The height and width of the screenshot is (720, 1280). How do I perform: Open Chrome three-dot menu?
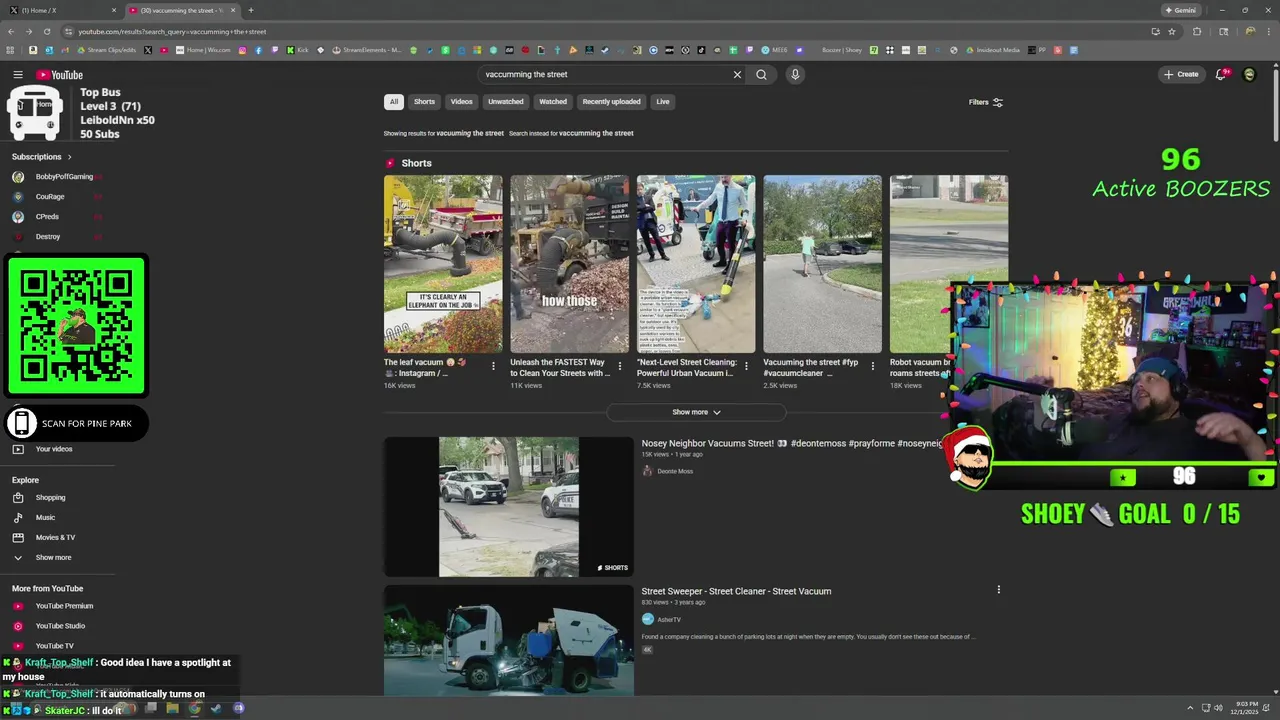coord(1270,31)
